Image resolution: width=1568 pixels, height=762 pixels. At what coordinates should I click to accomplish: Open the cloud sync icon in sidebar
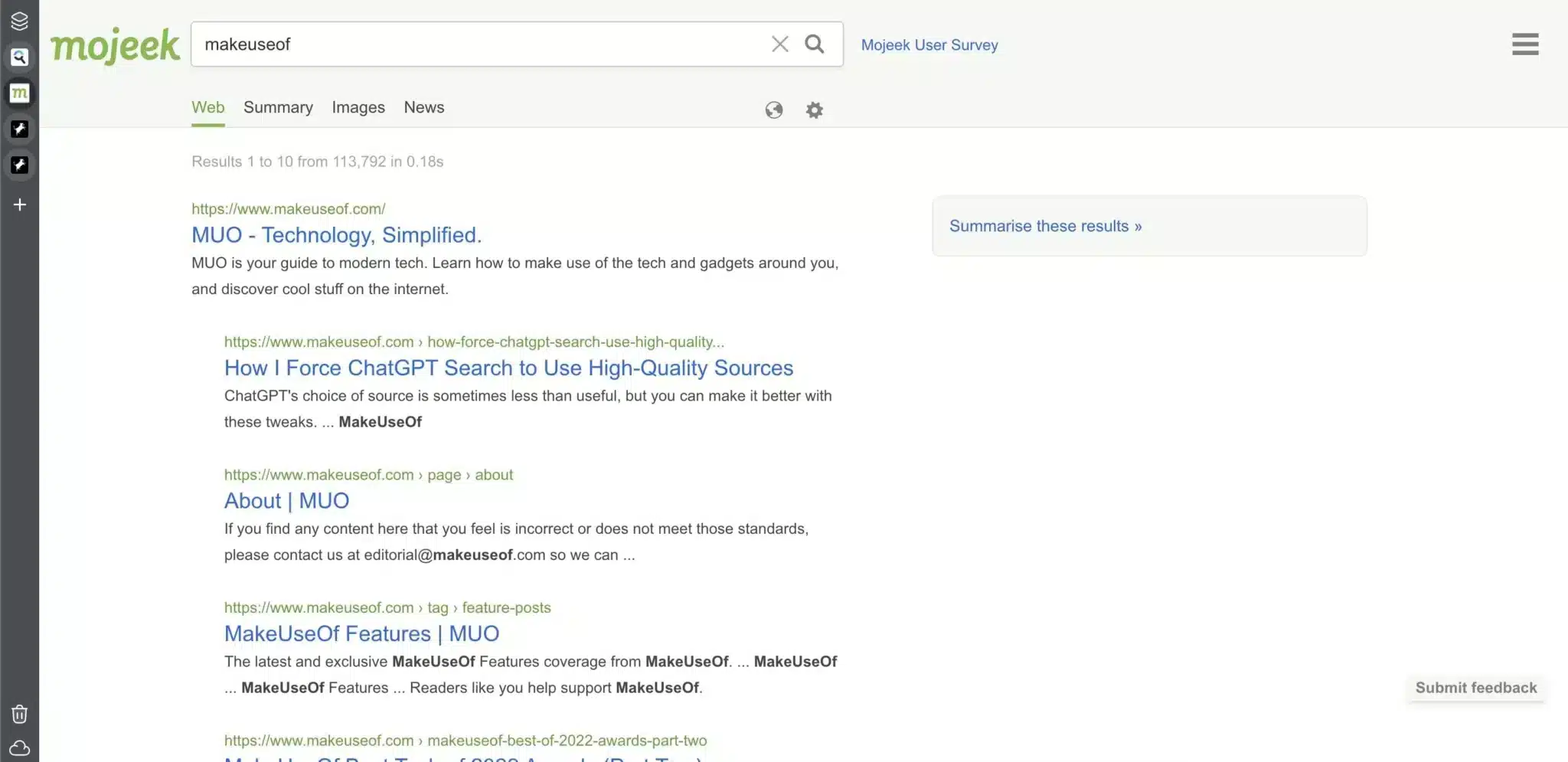coord(20,748)
